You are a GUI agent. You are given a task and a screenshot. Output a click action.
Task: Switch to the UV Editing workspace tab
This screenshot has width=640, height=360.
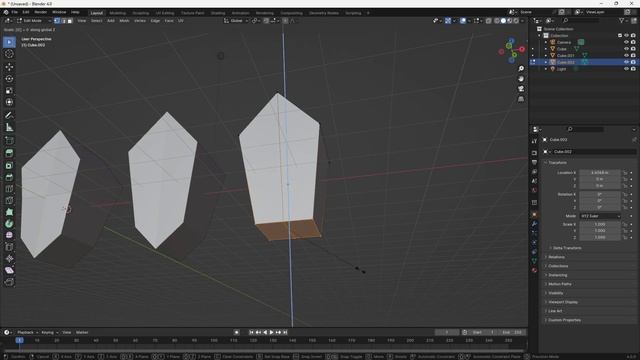[x=164, y=13]
